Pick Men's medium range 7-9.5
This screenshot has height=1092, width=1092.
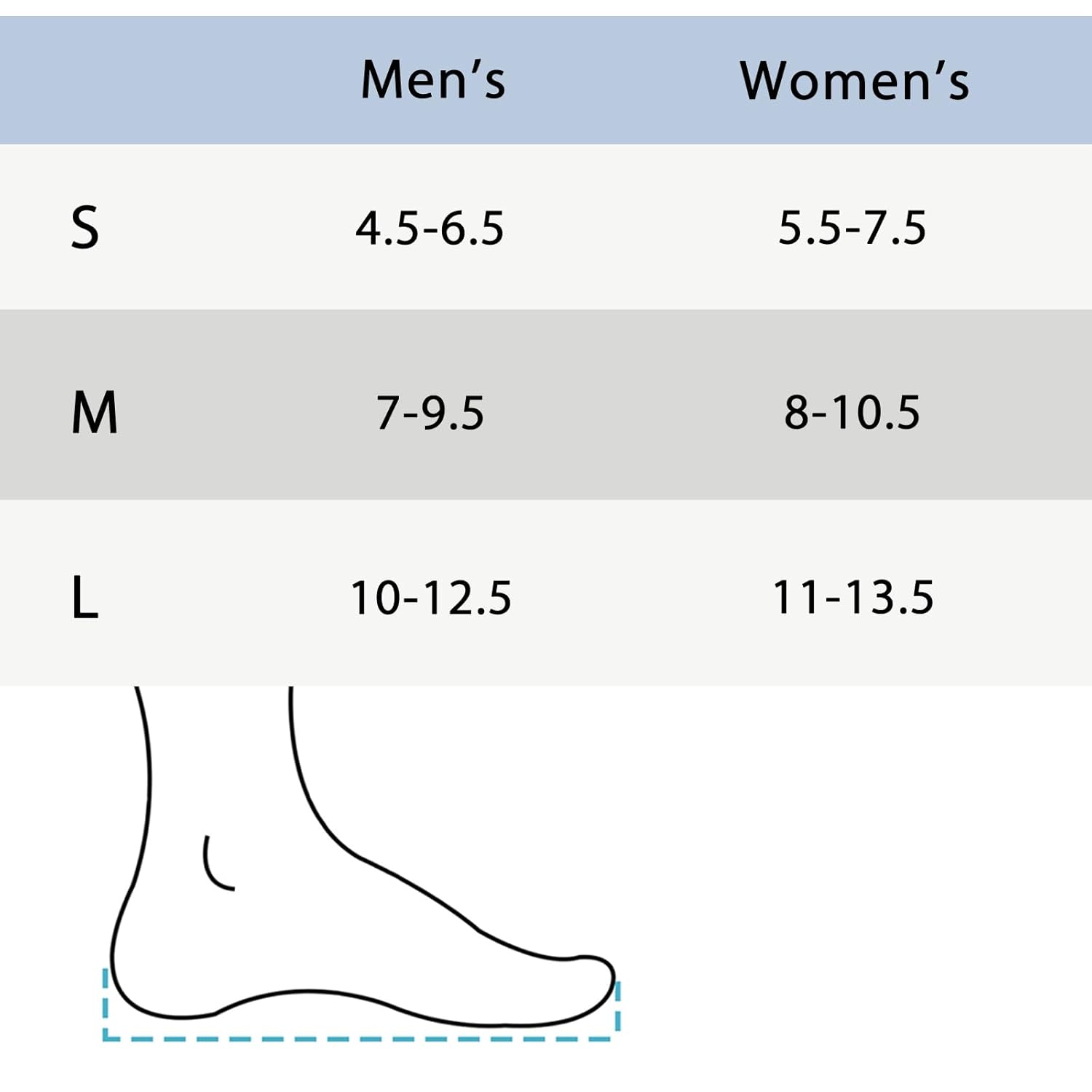(430, 412)
